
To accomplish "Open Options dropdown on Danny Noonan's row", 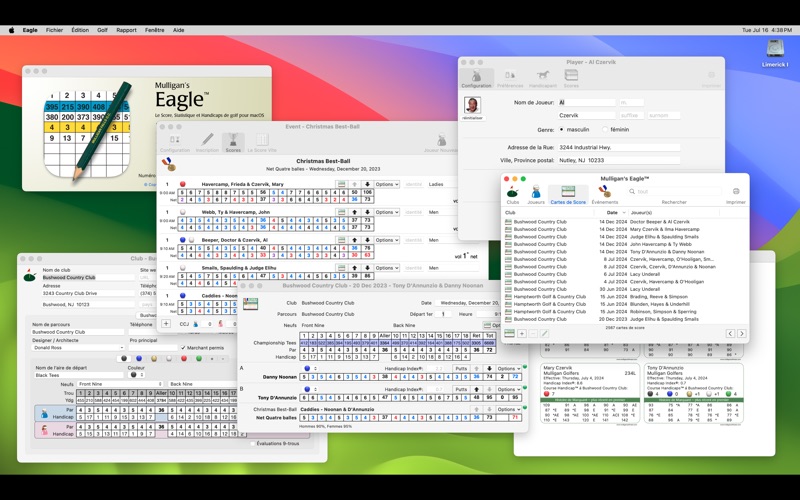I will coord(509,368).
